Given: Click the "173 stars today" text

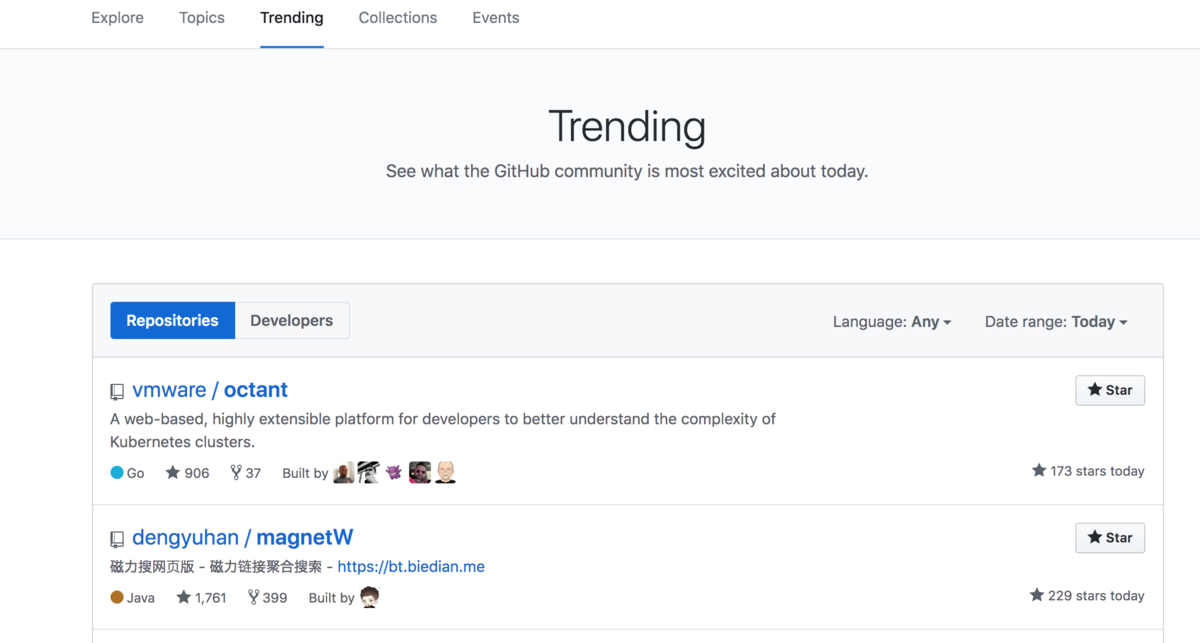Looking at the screenshot, I should 1088,471.
